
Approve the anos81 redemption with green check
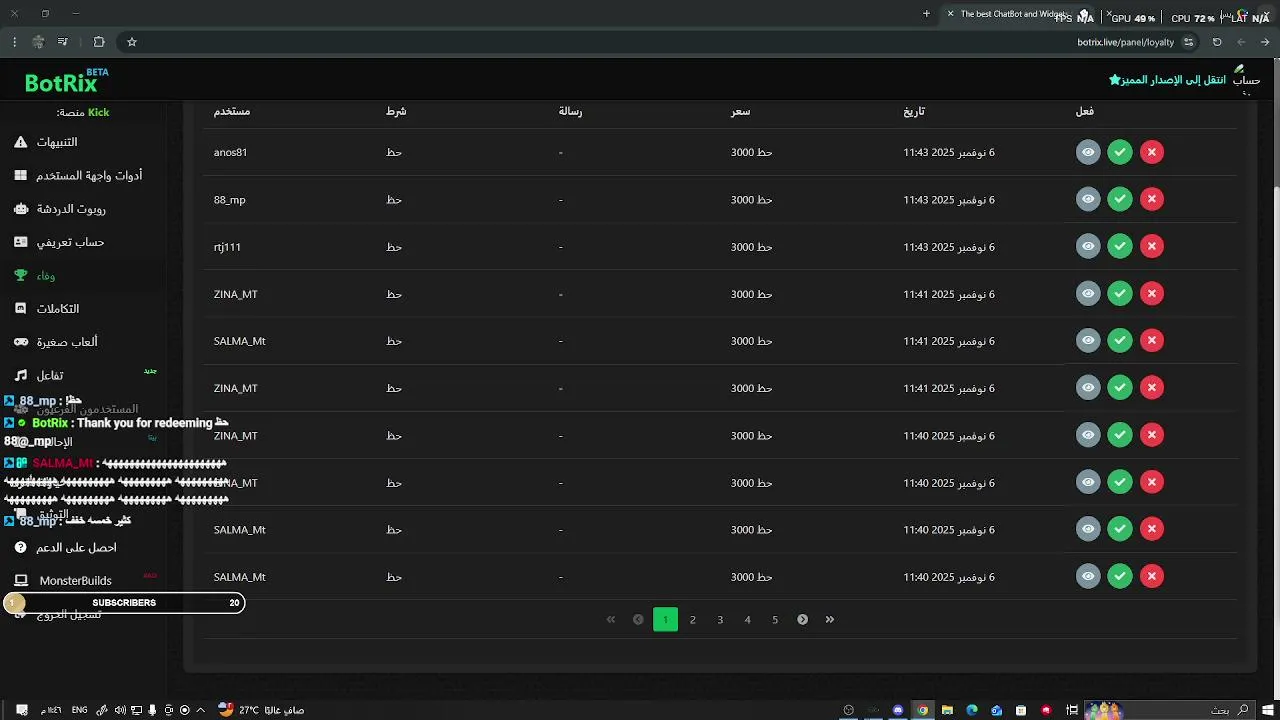[1120, 152]
